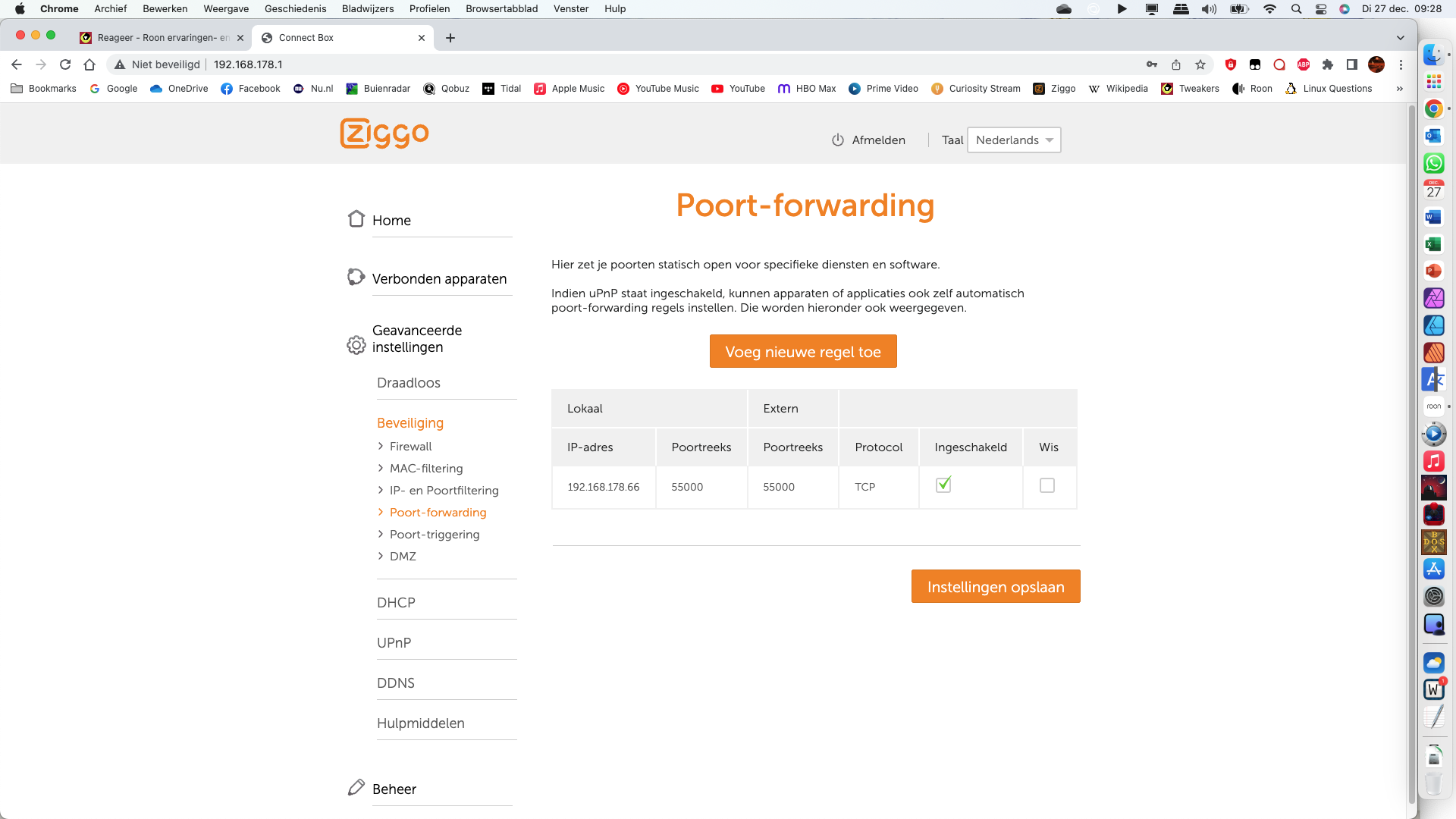Click the Voeg nieuwe regel toe button
1456x819 pixels.
coord(803,351)
